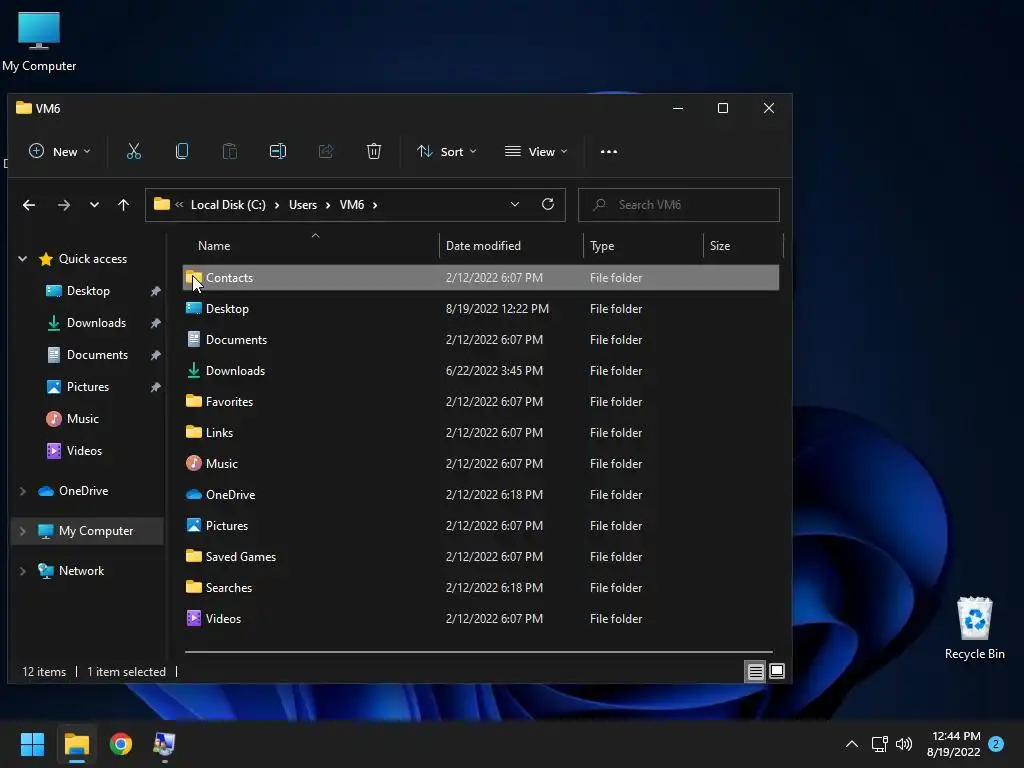1024x768 pixels.
Task: Show hidden system tray icons
Action: (852, 744)
